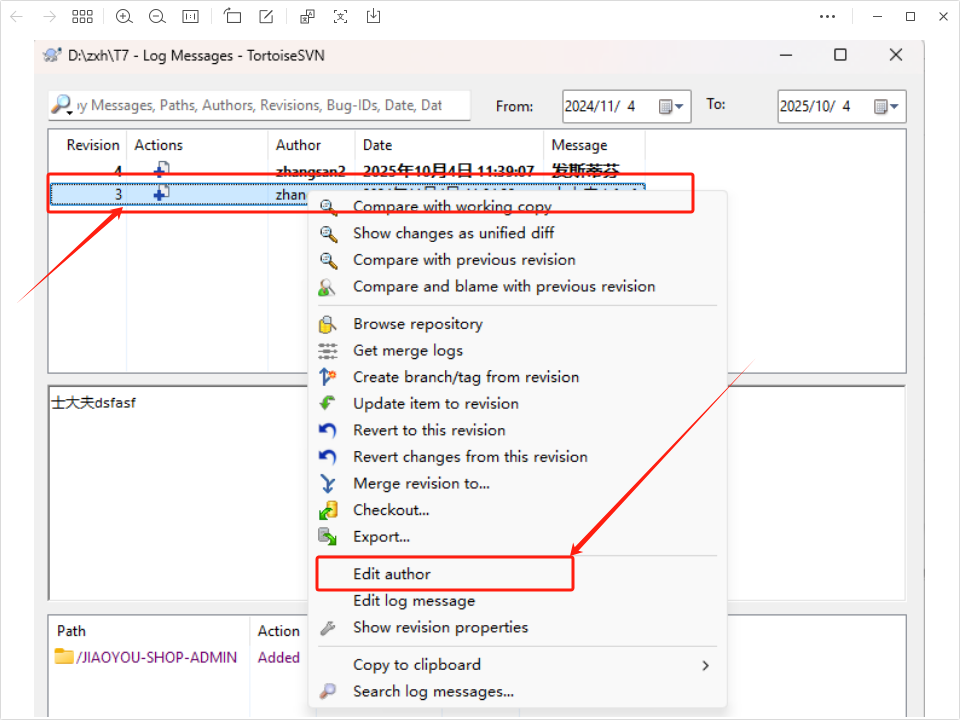Open the To date calendar dropdown
Image resolution: width=960 pixels, height=720 pixels.
(886, 107)
